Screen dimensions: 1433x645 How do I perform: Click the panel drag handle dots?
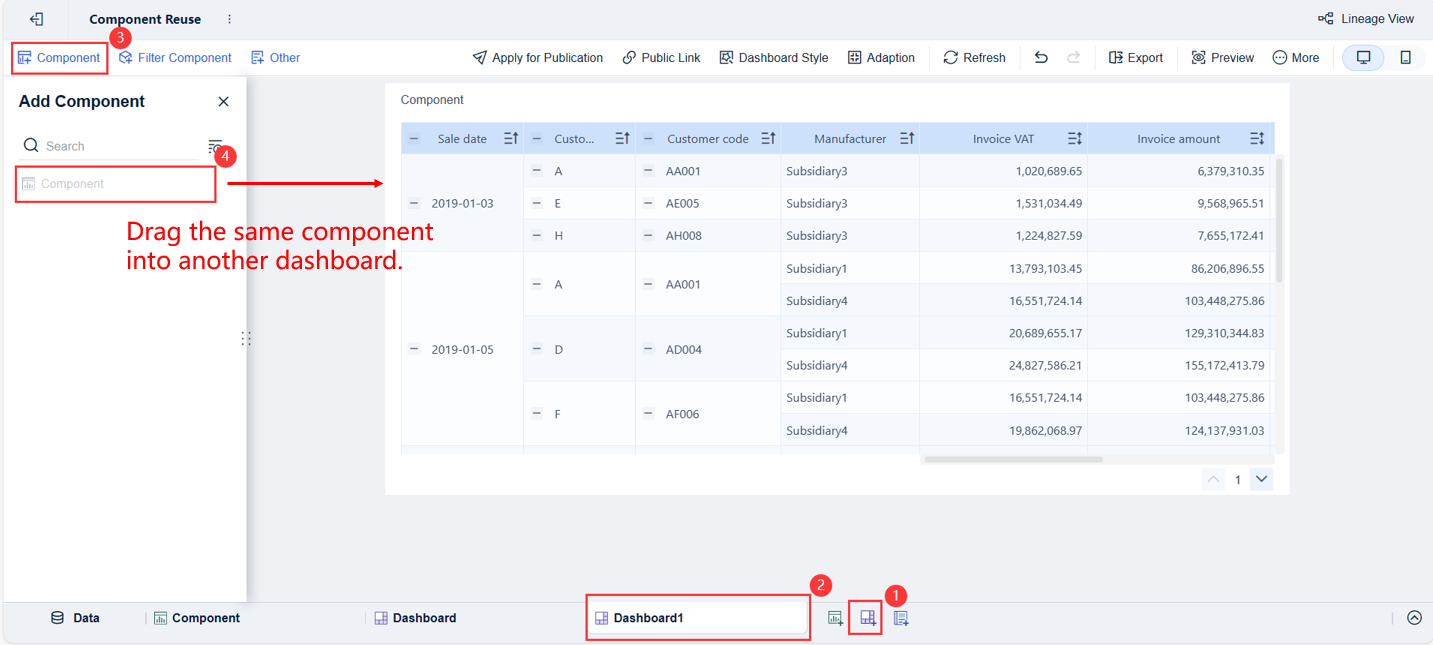coord(246,339)
